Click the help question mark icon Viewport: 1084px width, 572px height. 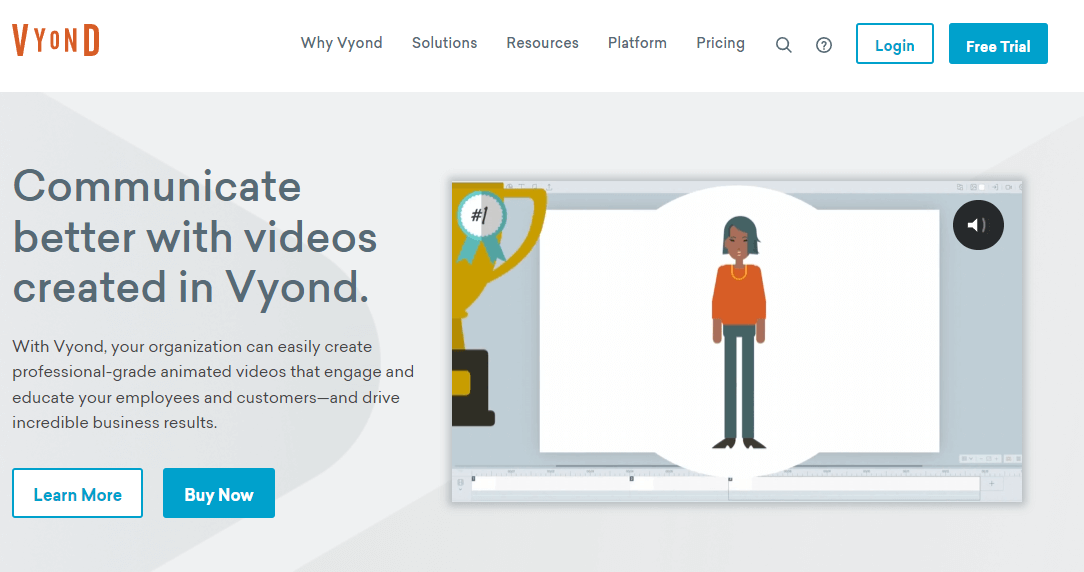pos(823,45)
